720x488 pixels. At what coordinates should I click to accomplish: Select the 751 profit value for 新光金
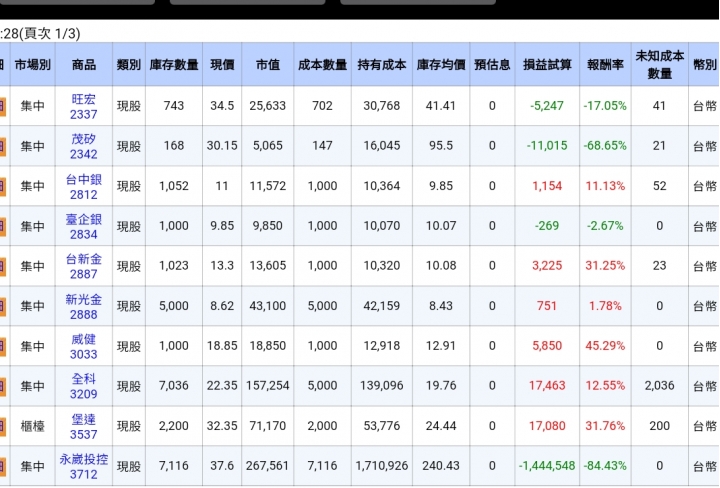click(x=547, y=306)
